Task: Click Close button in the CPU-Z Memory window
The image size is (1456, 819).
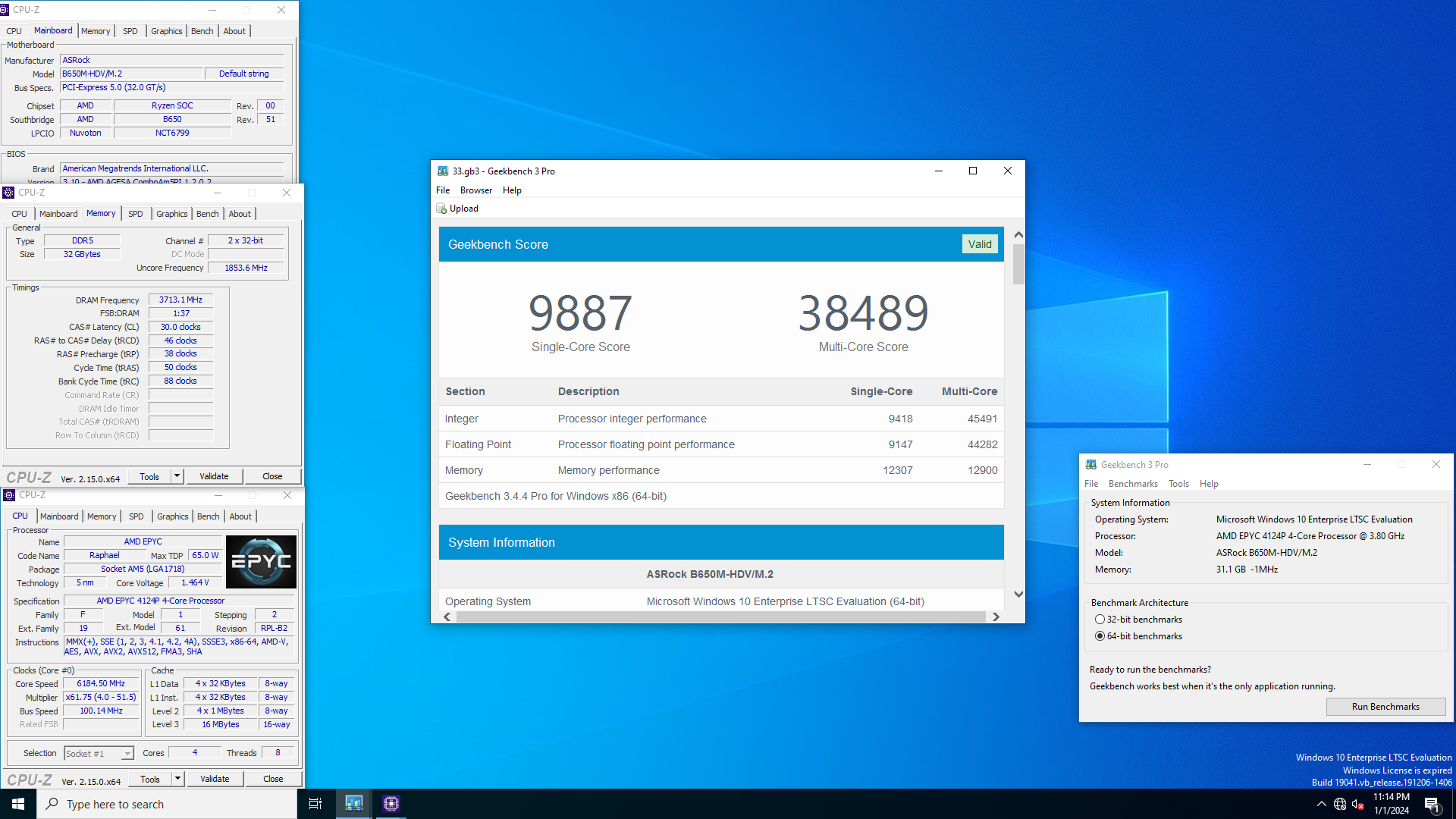Action: tap(272, 476)
